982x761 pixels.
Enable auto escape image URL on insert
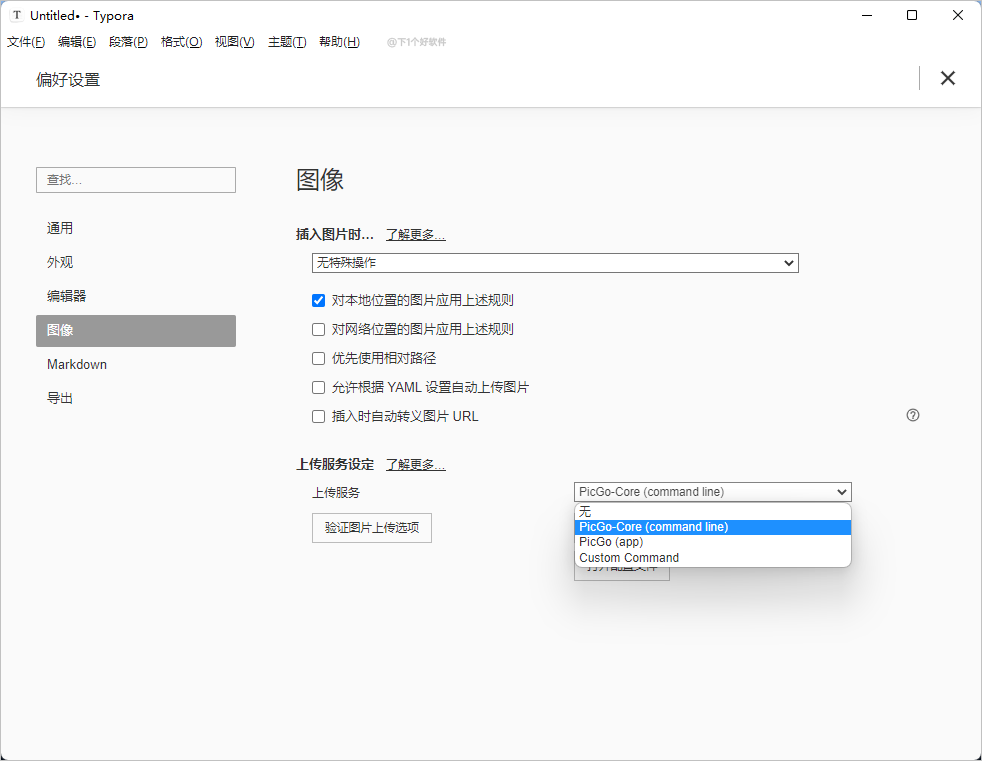click(318, 417)
